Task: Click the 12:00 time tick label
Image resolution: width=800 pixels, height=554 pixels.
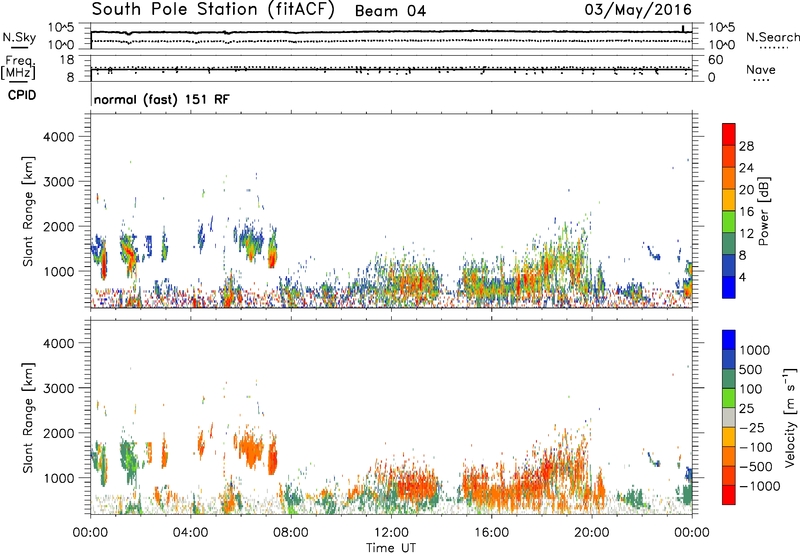Action: (391, 533)
